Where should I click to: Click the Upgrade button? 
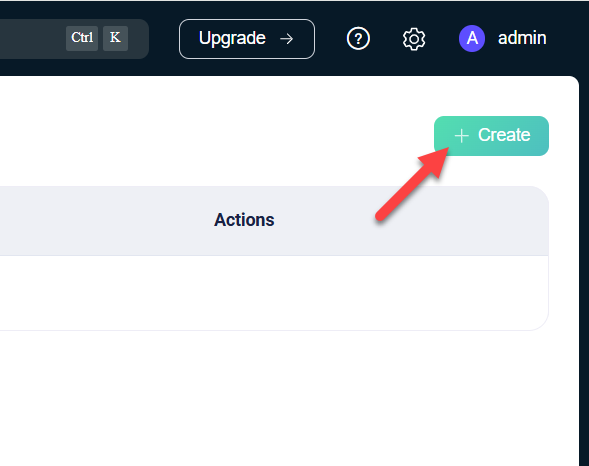click(x=247, y=39)
